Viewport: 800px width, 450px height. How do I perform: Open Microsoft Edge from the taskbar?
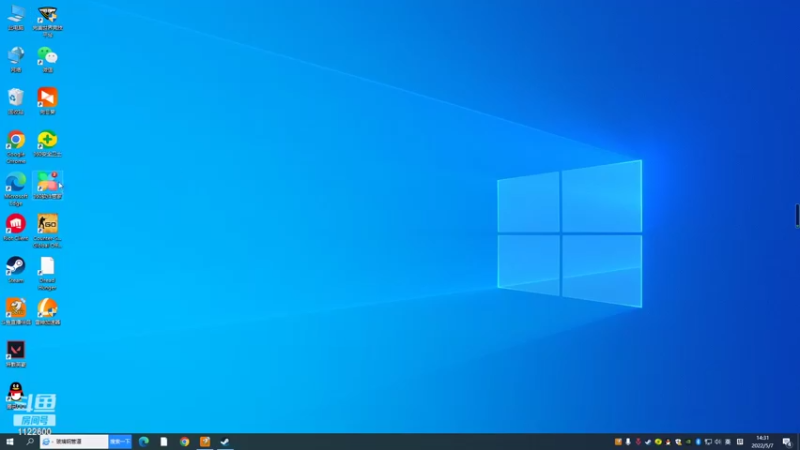coord(144,442)
